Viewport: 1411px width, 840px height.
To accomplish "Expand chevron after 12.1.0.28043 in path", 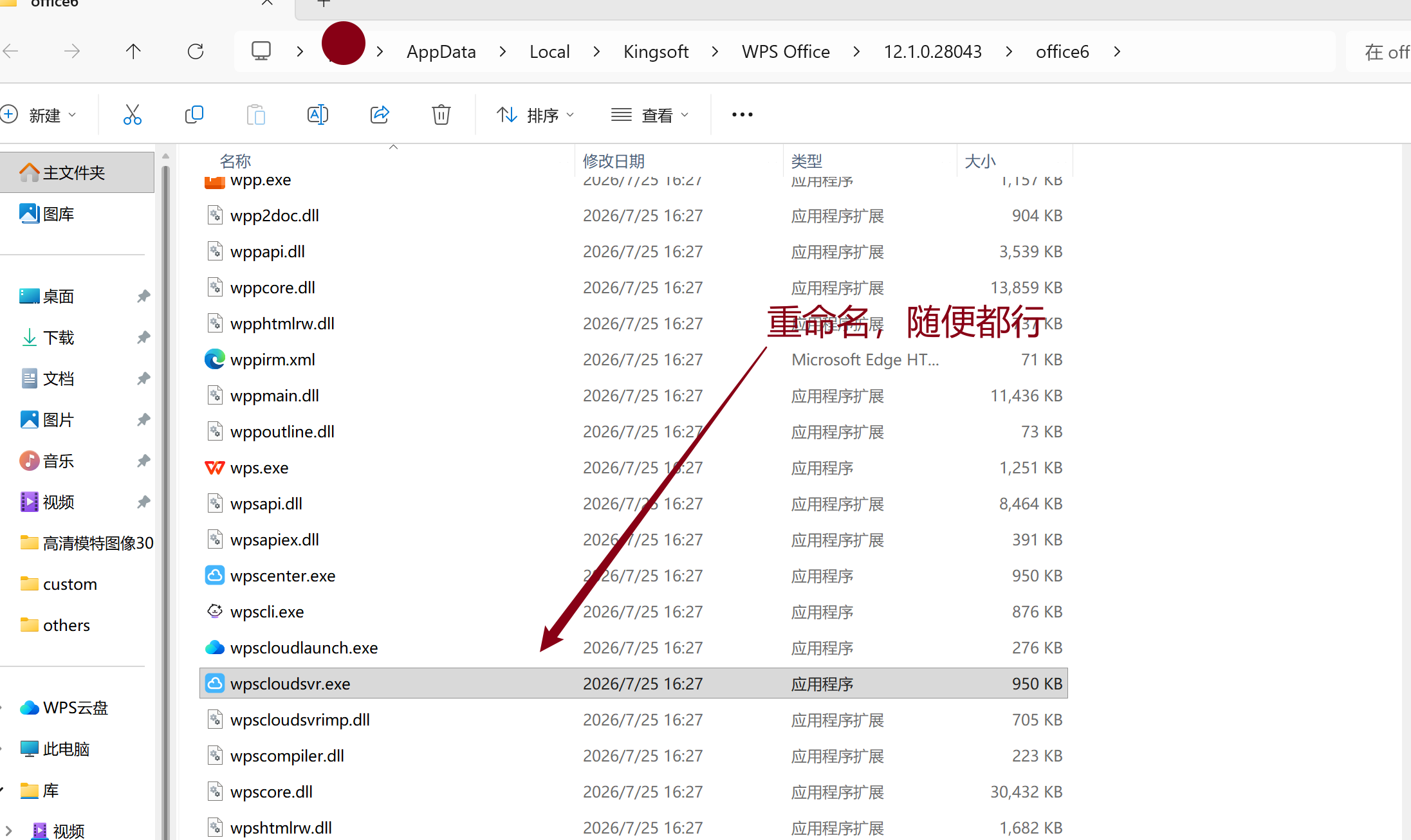I will [x=1009, y=51].
